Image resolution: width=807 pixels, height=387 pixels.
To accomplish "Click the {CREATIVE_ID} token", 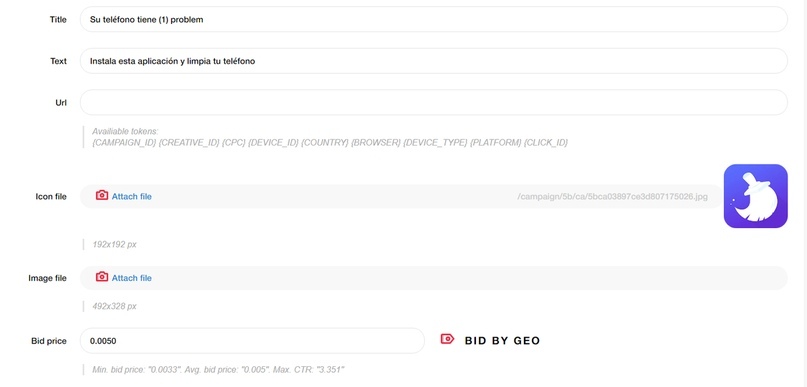I will (x=189, y=143).
